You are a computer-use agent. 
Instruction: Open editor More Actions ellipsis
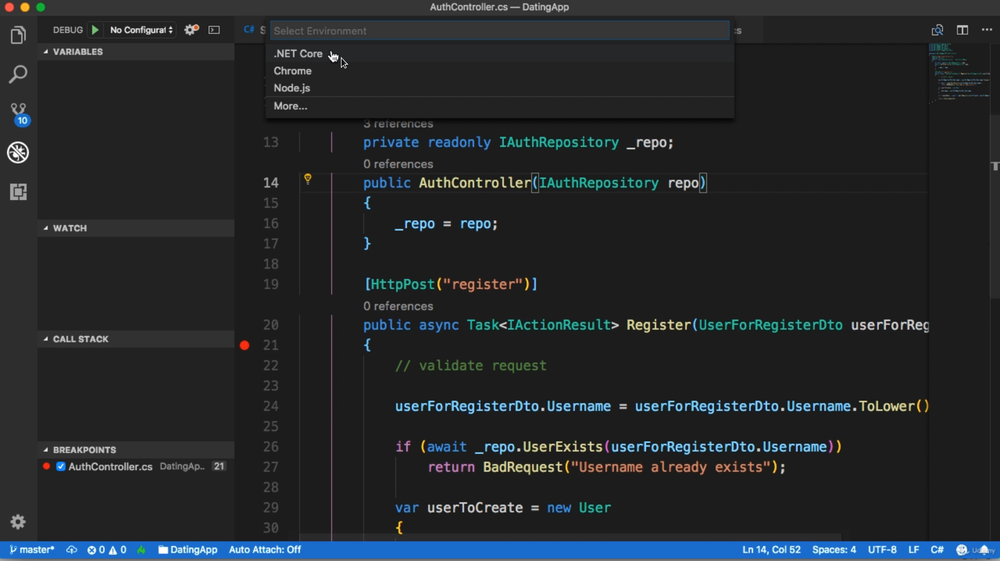987,30
